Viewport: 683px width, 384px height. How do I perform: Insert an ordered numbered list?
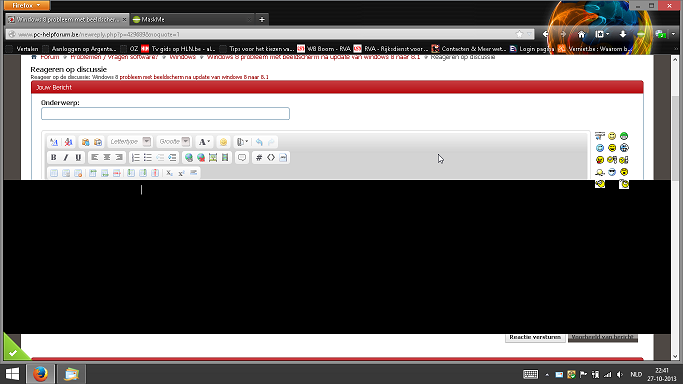135,158
